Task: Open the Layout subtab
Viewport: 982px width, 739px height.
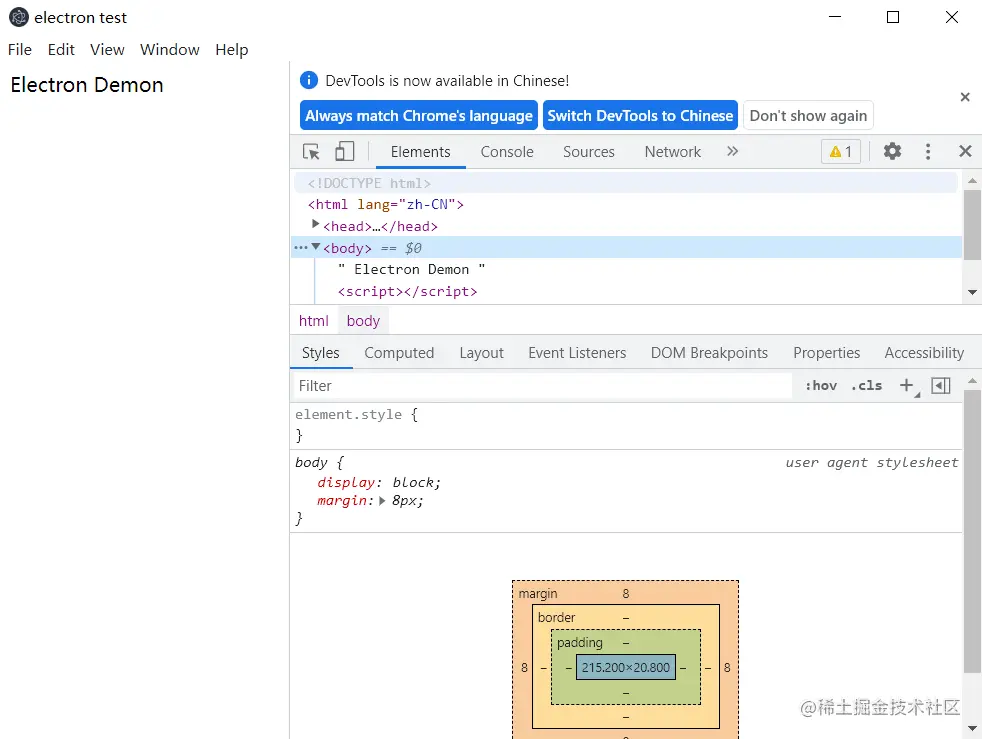Action: click(x=481, y=353)
